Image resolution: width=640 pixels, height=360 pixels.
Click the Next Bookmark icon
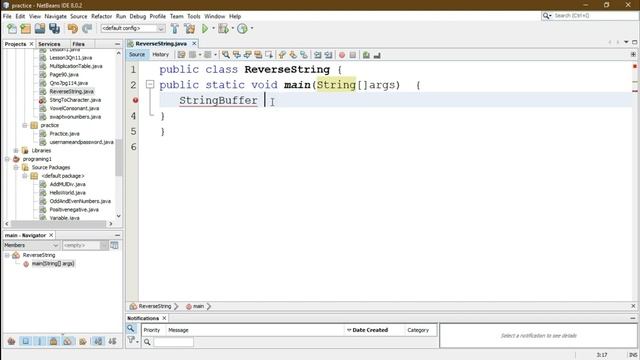pos(293,55)
